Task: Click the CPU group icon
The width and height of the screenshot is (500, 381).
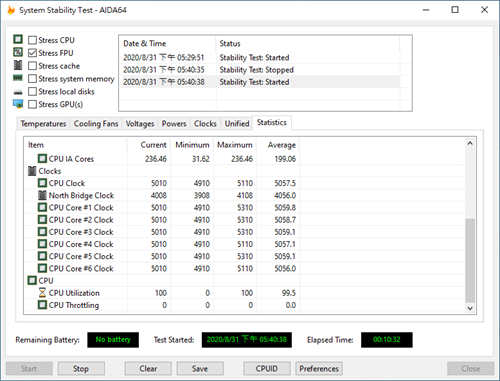Action: (x=32, y=281)
